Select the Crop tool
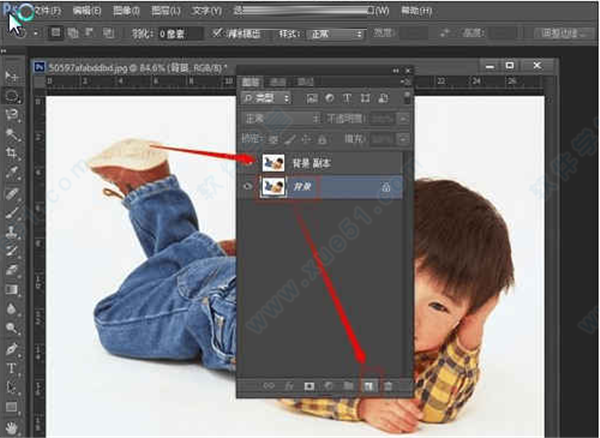The image size is (600, 438). (x=13, y=153)
